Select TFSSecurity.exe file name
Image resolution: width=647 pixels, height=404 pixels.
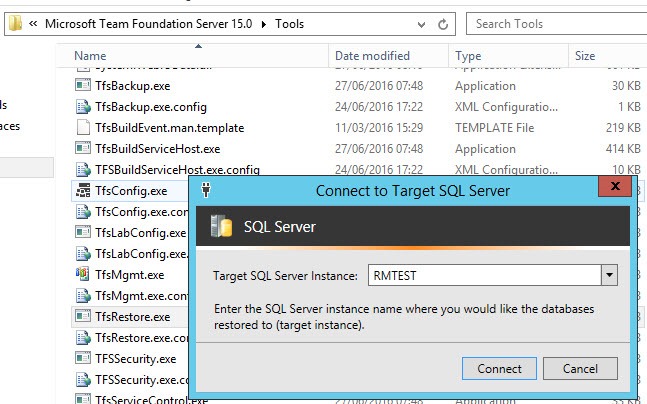pos(135,359)
